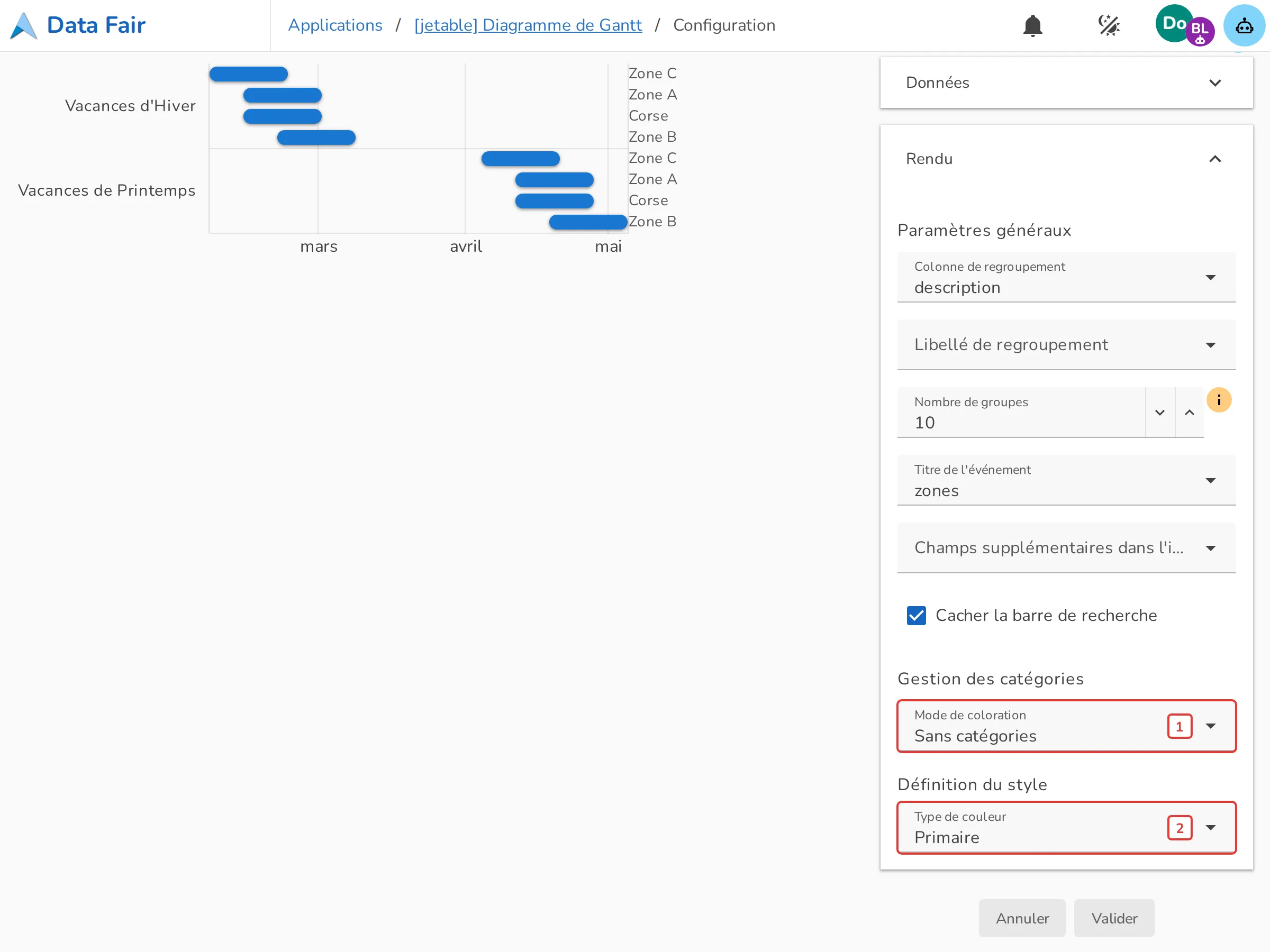Open the Titre de l'événement dropdown
Screen dimensions: 1270x952
(1066, 480)
